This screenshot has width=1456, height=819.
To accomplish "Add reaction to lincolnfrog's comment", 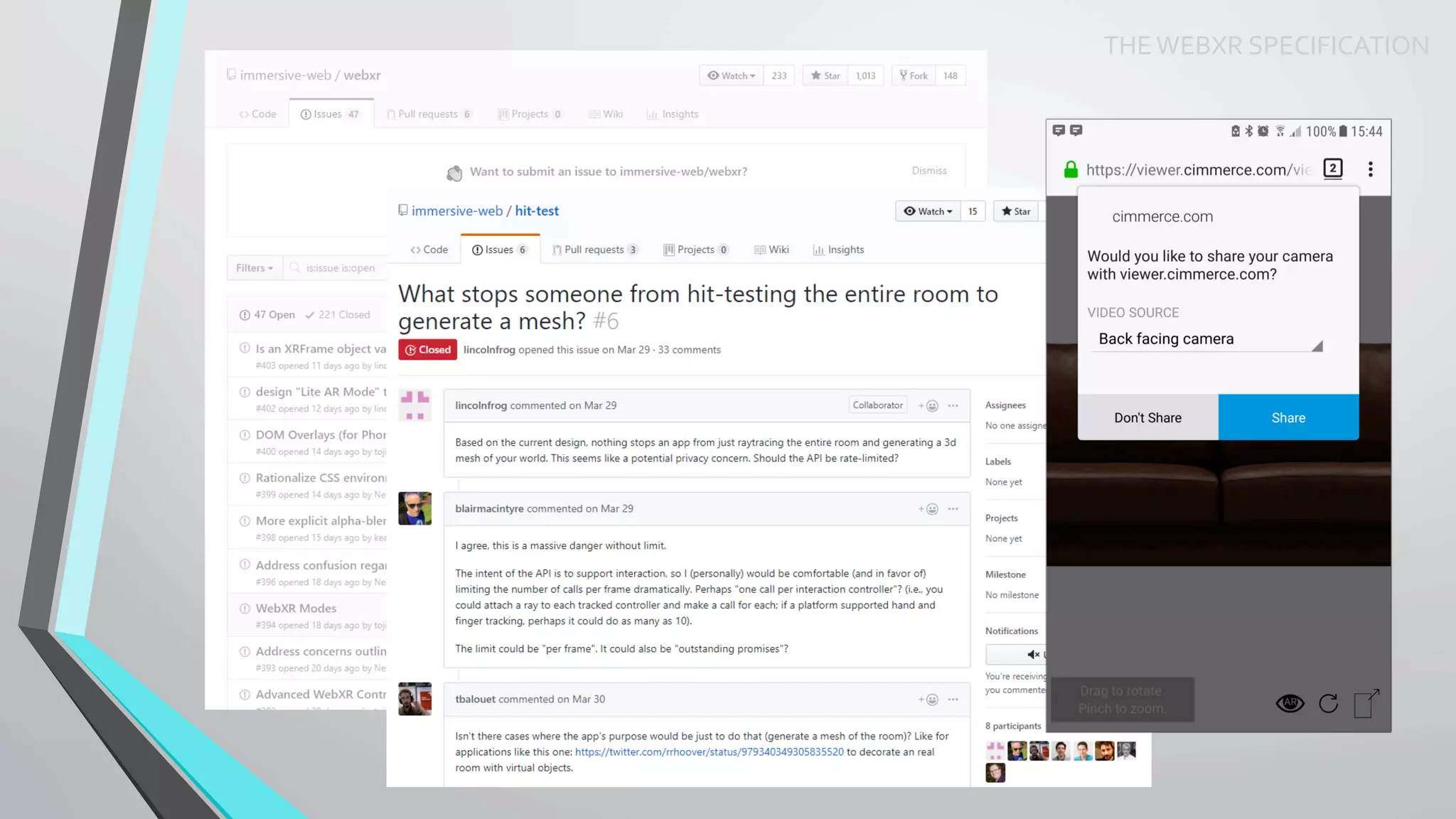I will click(x=928, y=405).
